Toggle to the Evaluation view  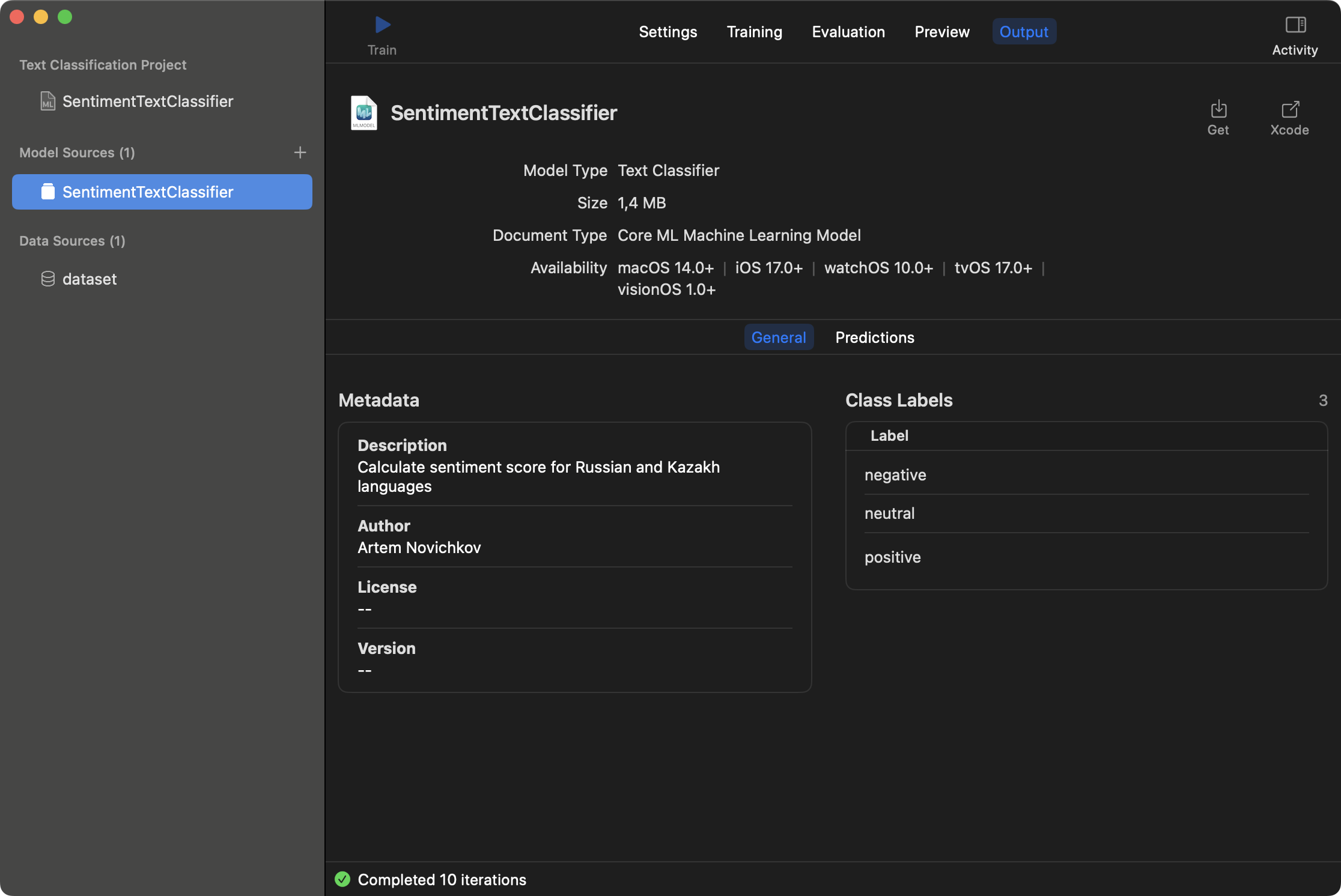pos(848,31)
